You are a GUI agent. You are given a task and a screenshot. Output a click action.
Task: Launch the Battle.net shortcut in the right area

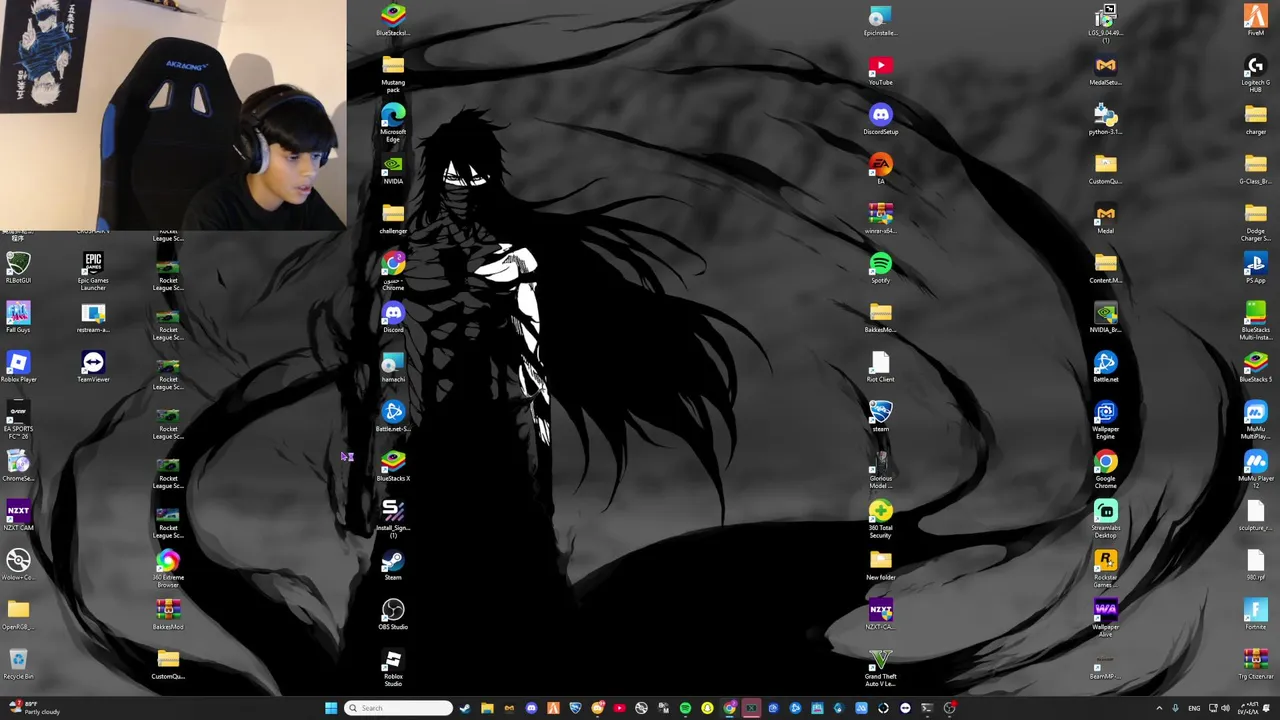click(1105, 366)
